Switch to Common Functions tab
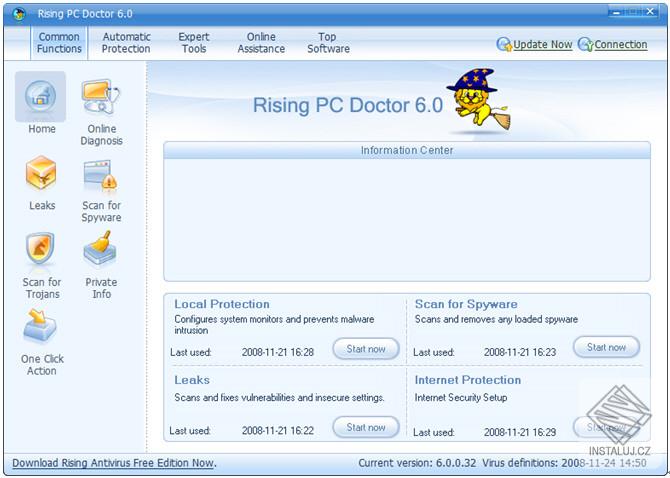Image resolution: width=670 pixels, height=478 pixels. point(59,43)
